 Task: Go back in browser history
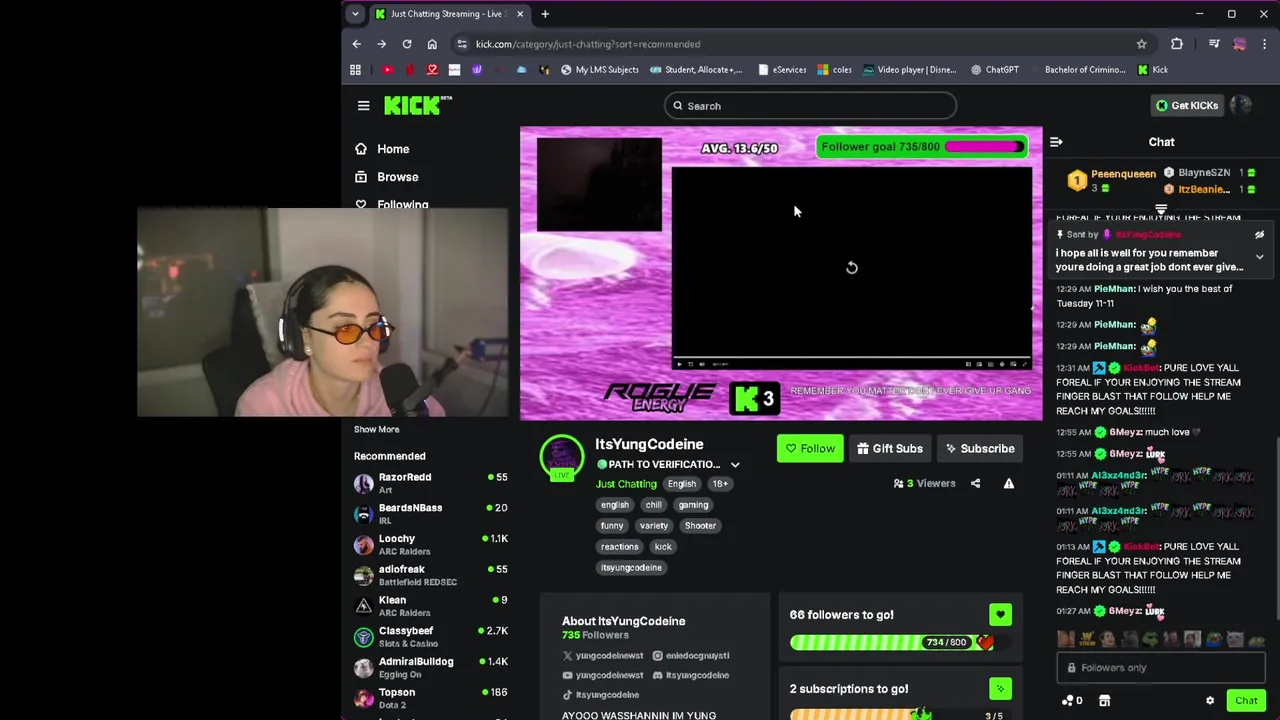click(x=357, y=44)
